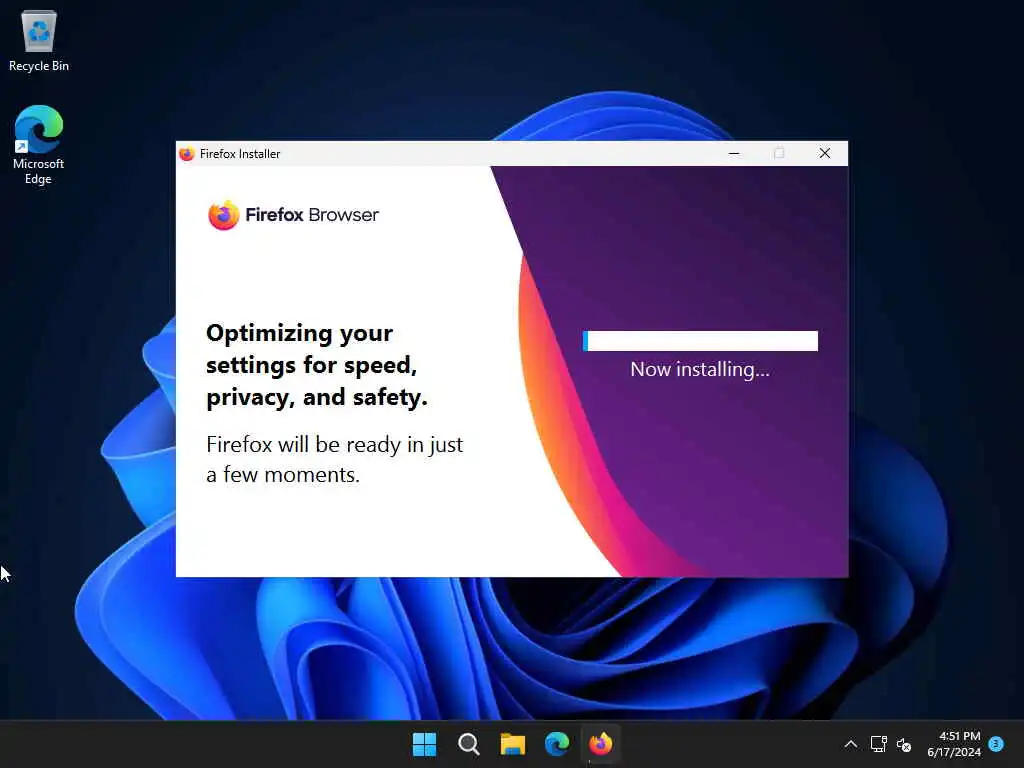The height and width of the screenshot is (768, 1024).
Task: Click the 6/17/2024 date in the tray
Action: 953,752
